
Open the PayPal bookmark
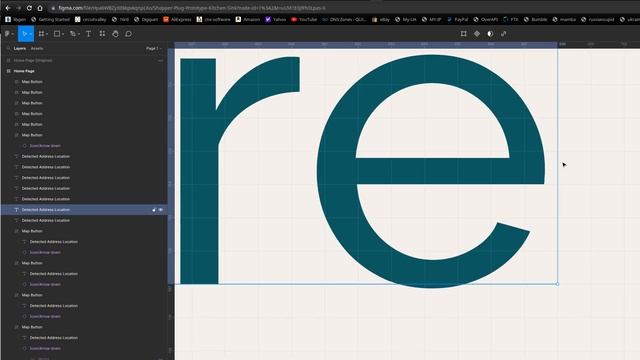pos(458,19)
